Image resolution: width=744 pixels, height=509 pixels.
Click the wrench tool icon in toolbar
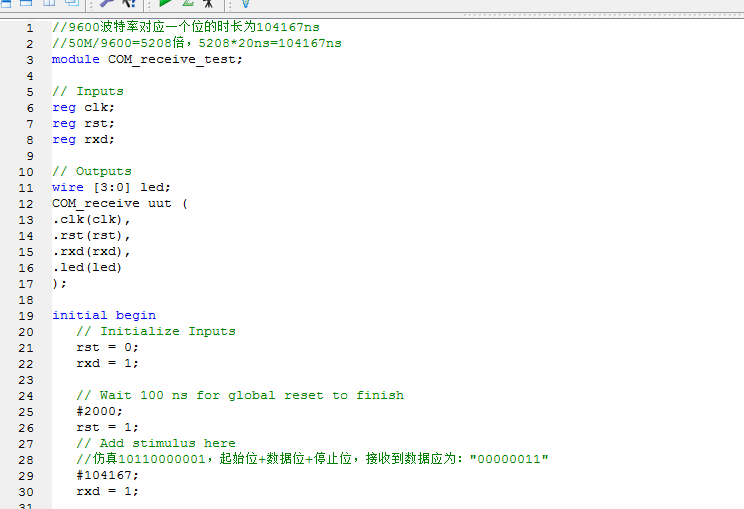pos(107,2)
